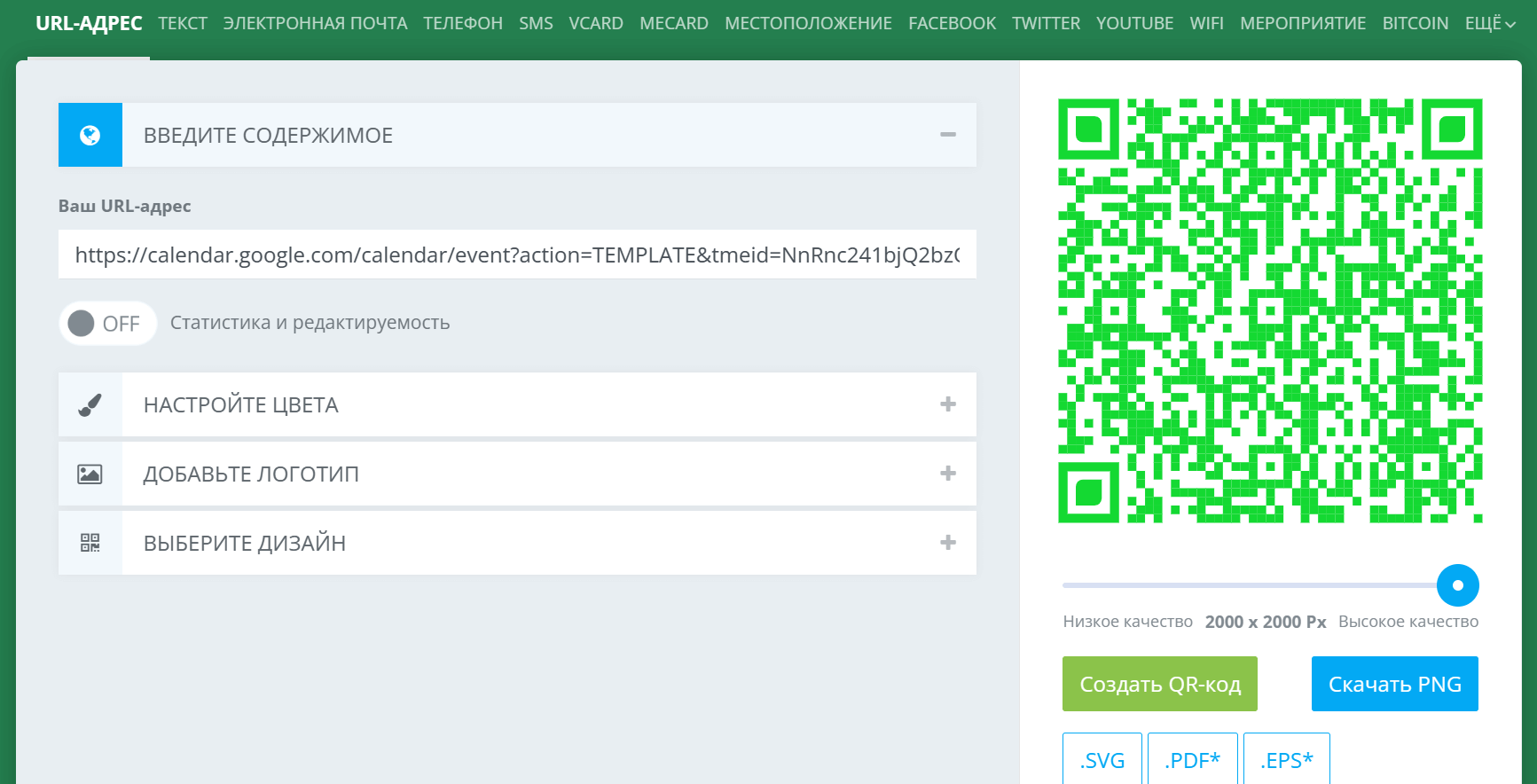This screenshot has width=1537, height=784.
Task: Click the paintbrush icon for color settings
Action: click(90, 404)
